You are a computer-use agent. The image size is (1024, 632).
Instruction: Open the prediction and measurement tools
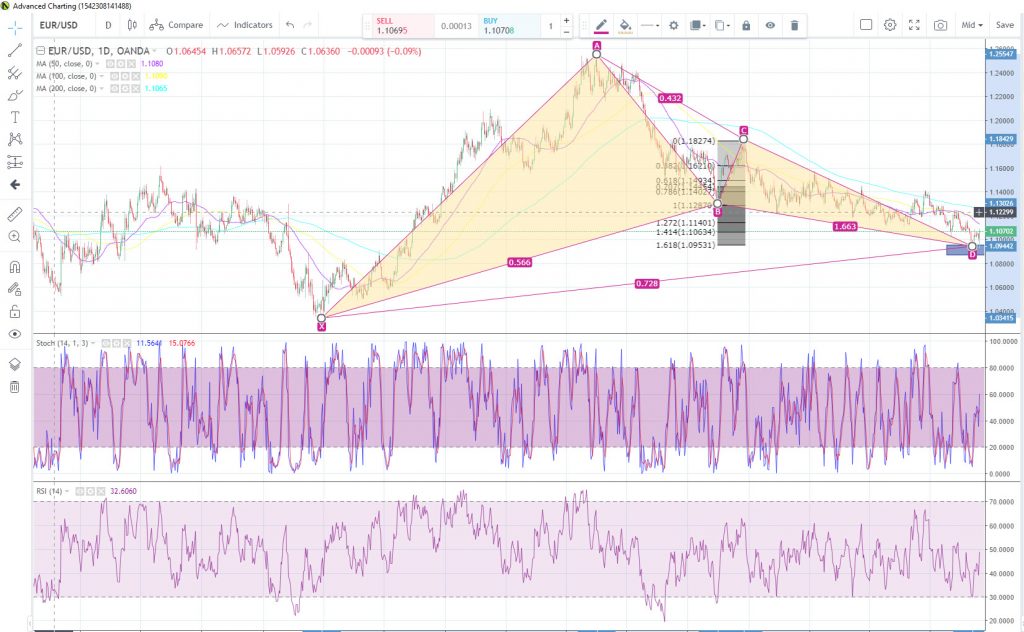pyautogui.click(x=15, y=162)
